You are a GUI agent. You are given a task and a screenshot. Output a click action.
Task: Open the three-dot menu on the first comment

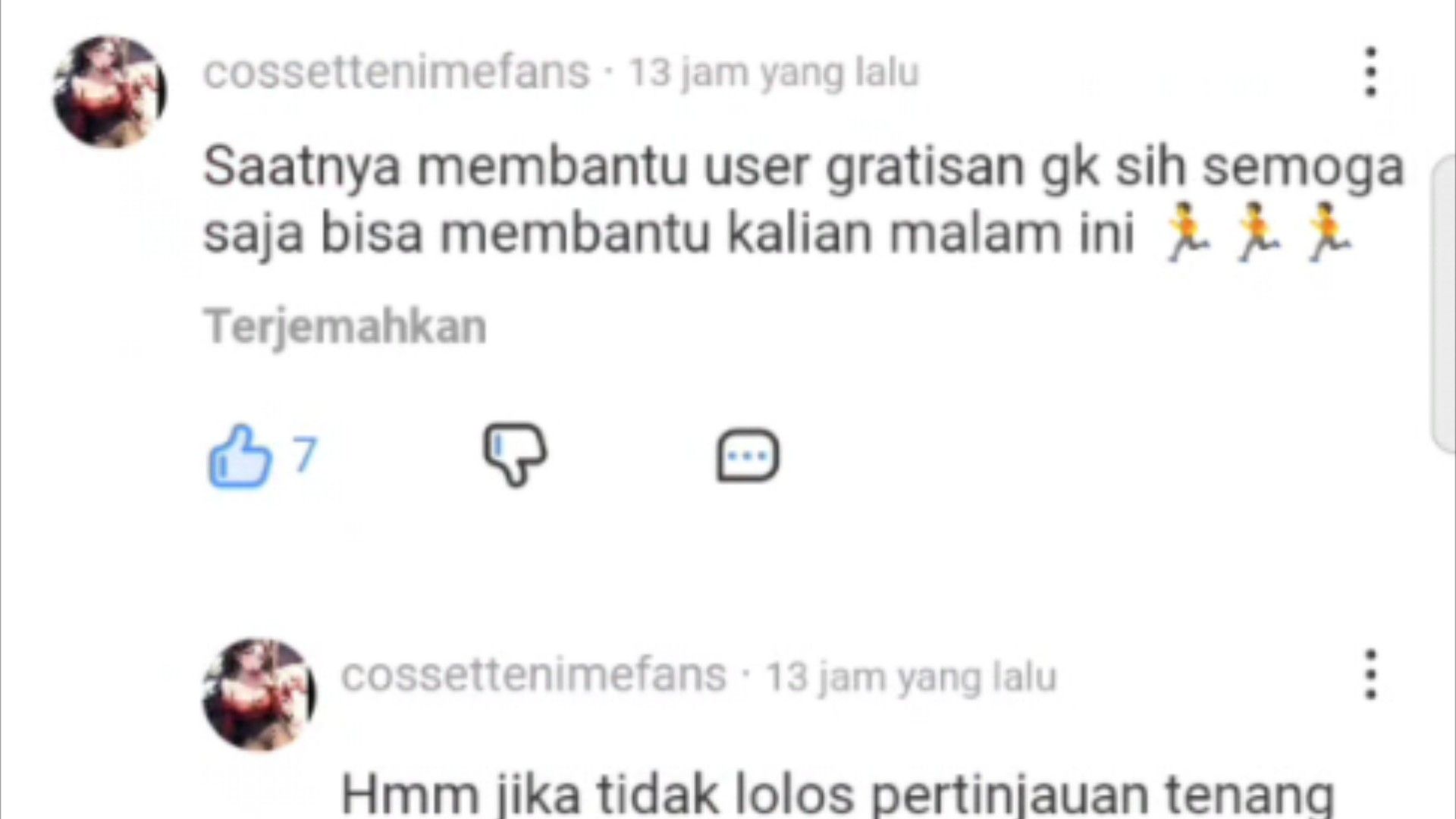click(x=1370, y=72)
